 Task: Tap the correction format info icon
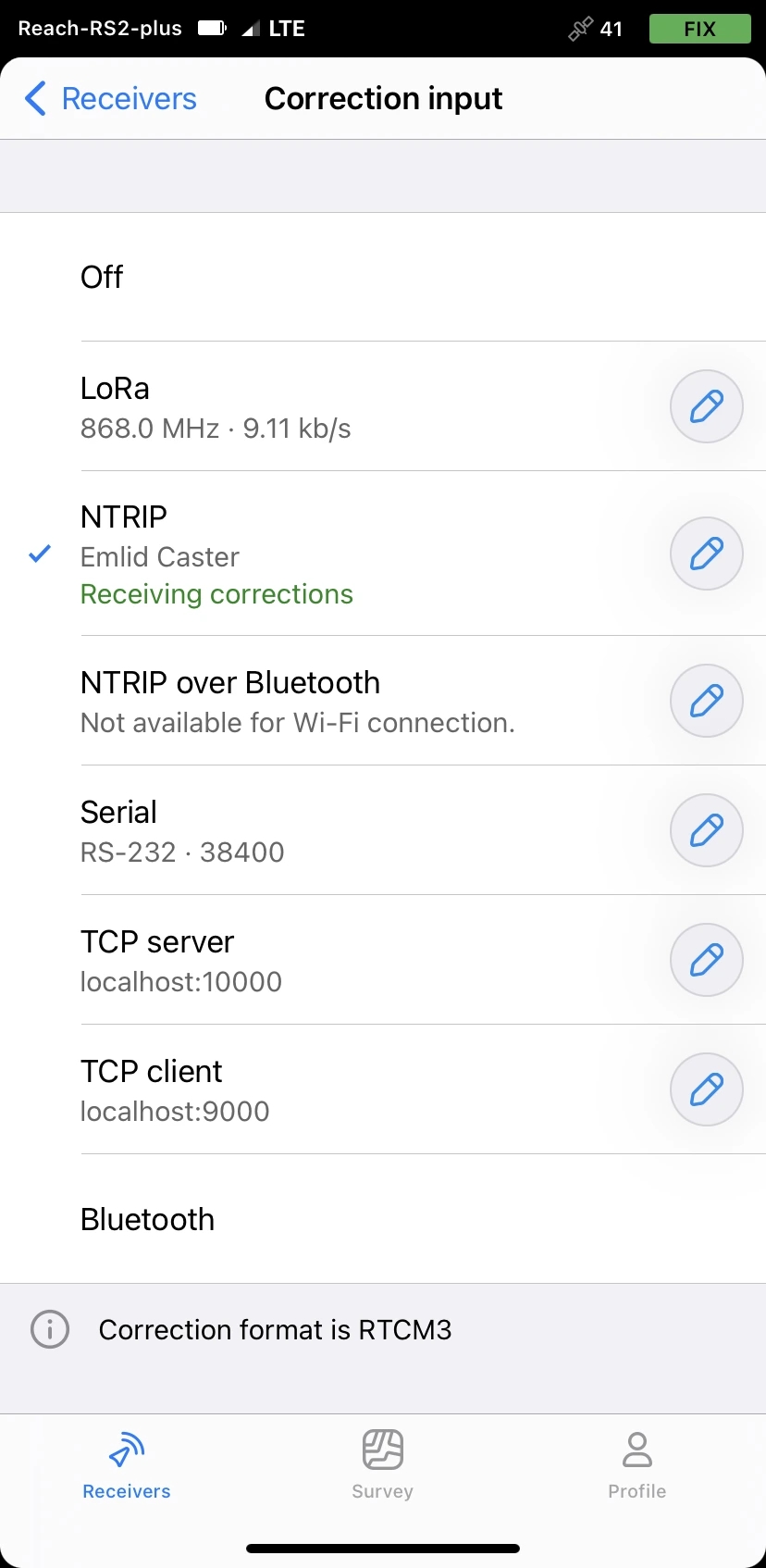(50, 1330)
